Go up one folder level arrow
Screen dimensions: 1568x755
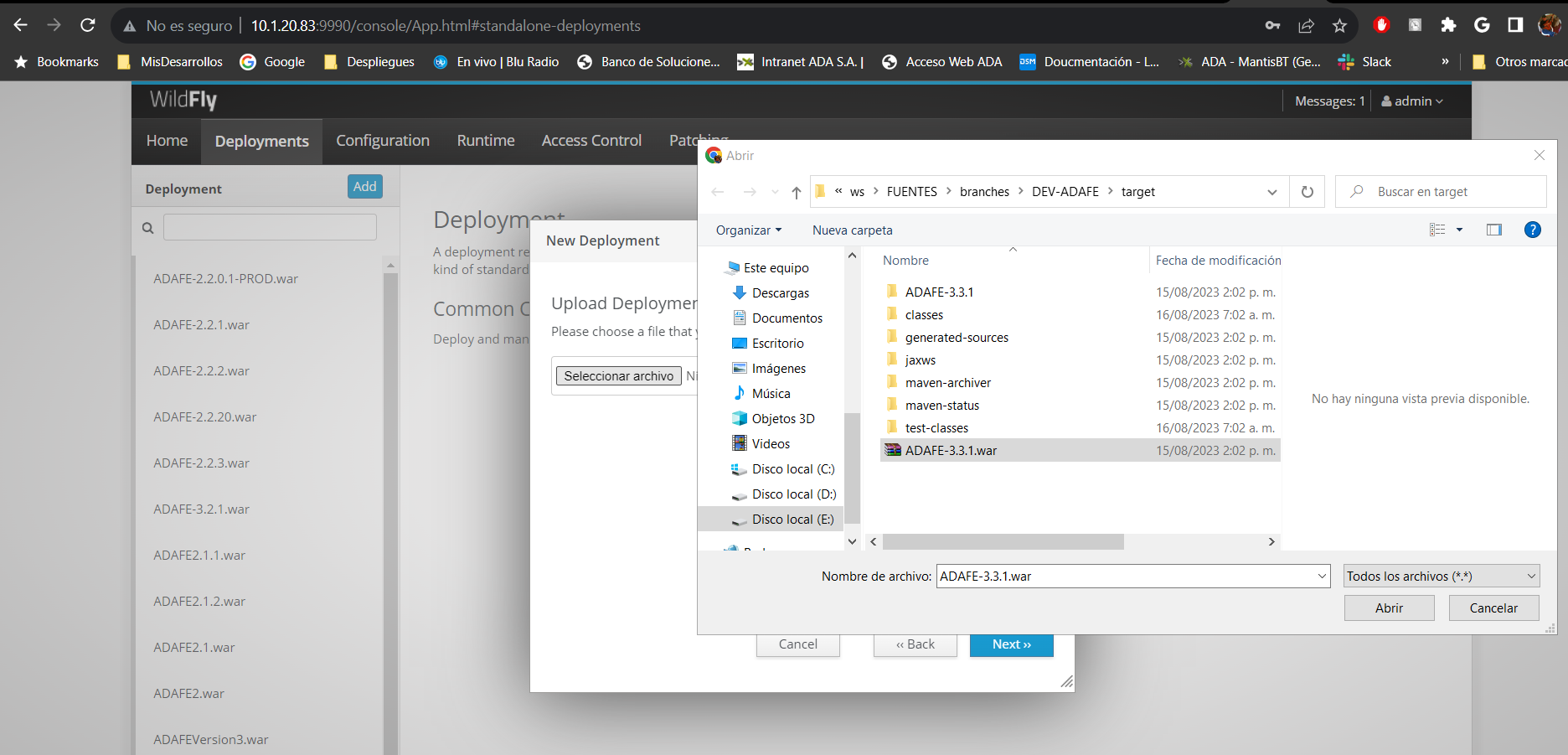(796, 192)
